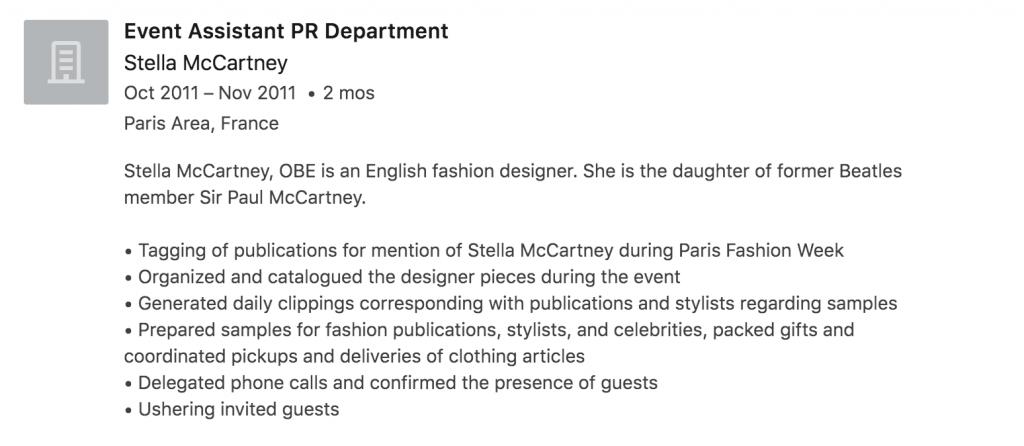This screenshot has width=1024, height=446.
Task: Click the 'Tagging of publications' bullet line
Action: (x=484, y=250)
